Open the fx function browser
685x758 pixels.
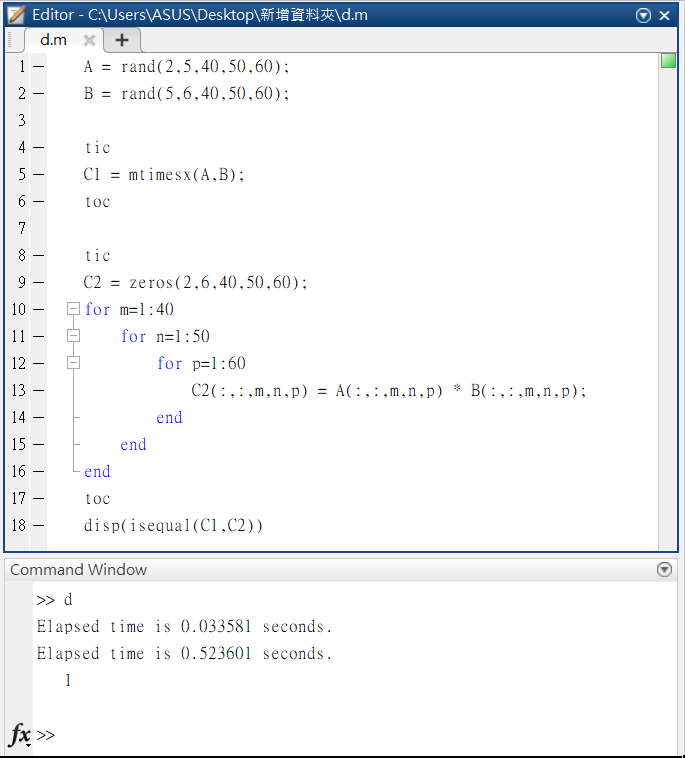19,735
